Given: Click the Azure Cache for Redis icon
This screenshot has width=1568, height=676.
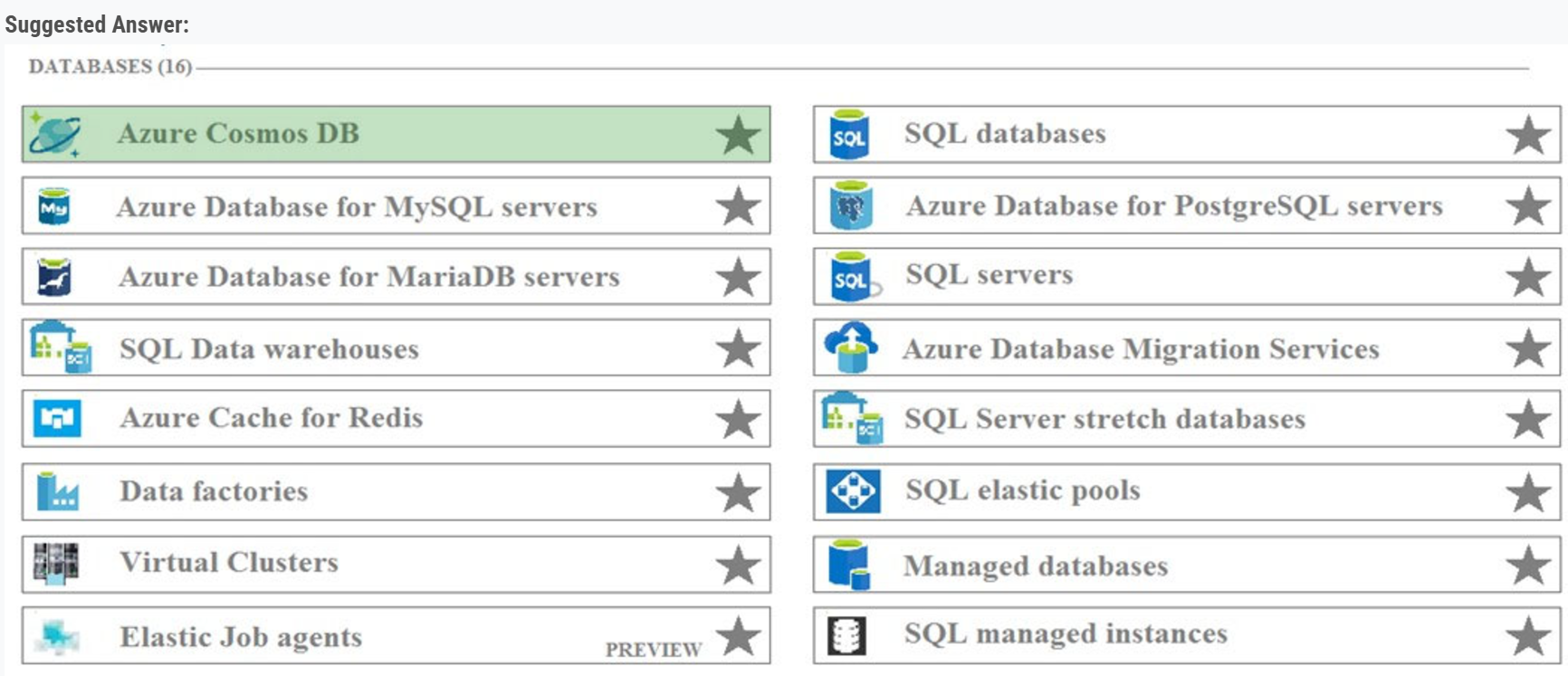Looking at the screenshot, I should (x=57, y=419).
